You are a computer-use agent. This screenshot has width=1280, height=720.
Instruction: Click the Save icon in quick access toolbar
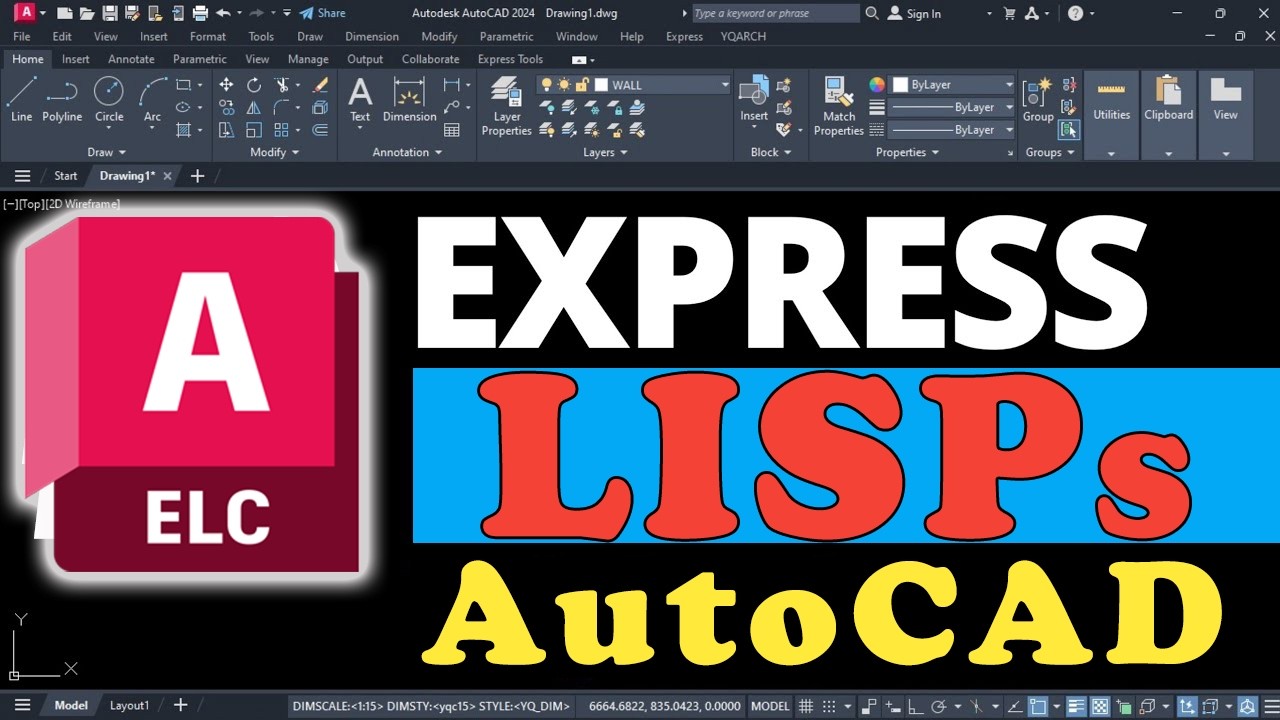tap(108, 13)
